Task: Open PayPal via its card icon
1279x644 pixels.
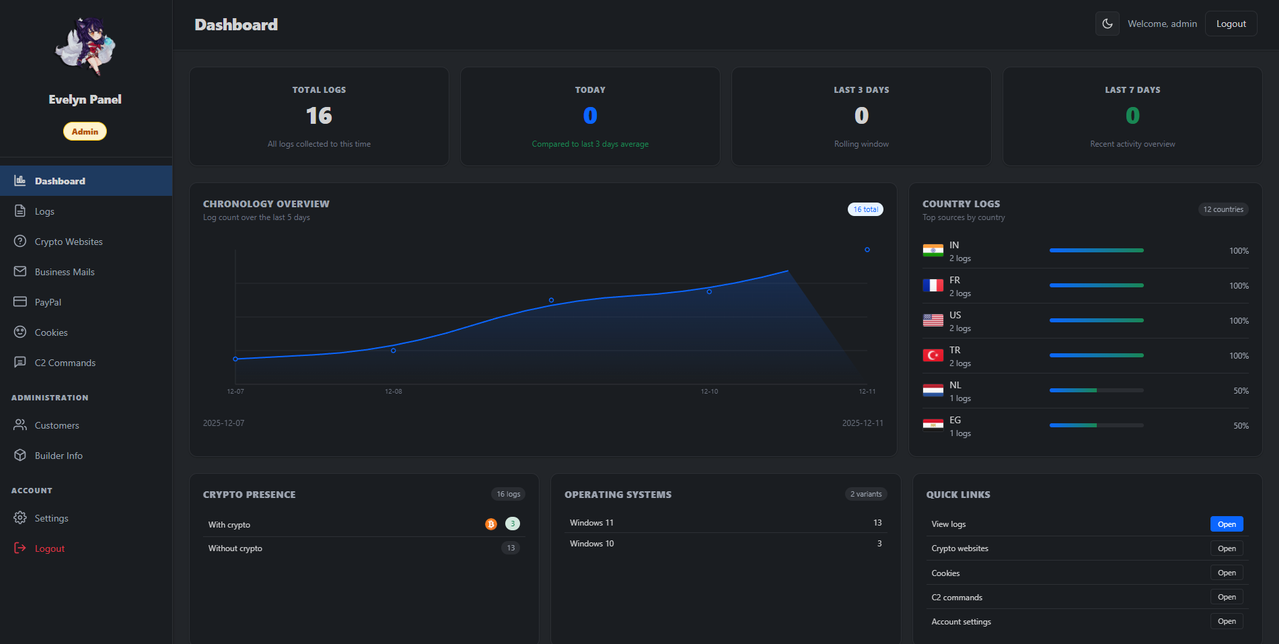Action: (20, 302)
